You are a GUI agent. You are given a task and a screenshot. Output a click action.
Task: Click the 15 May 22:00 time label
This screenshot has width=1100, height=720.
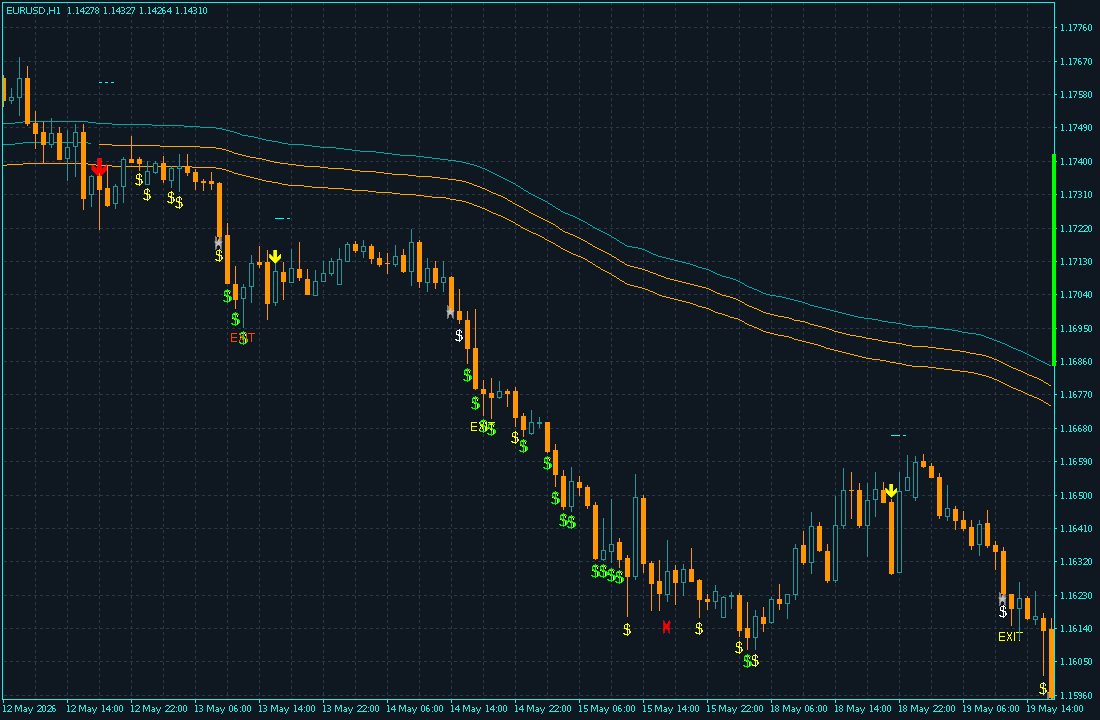[735, 709]
